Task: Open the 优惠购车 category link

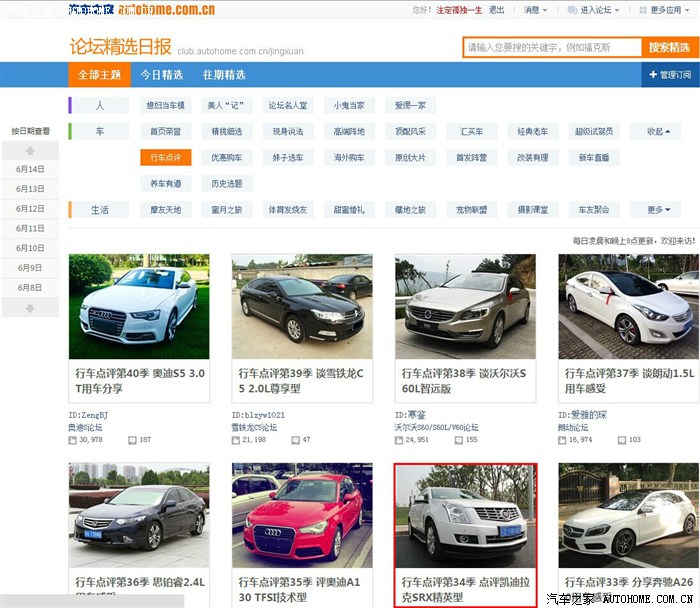Action: click(226, 158)
